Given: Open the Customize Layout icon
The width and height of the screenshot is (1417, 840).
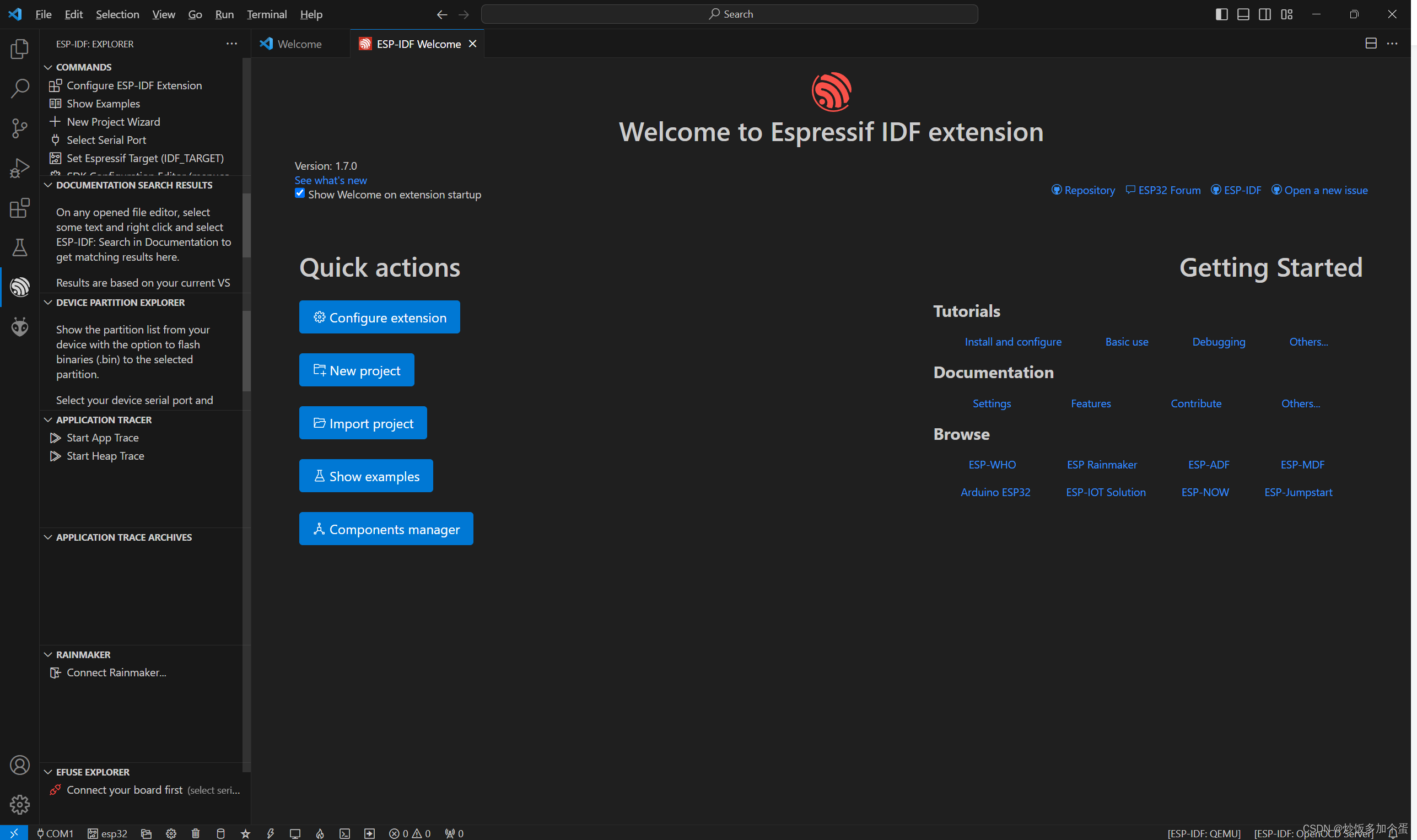Looking at the screenshot, I should click(1287, 14).
